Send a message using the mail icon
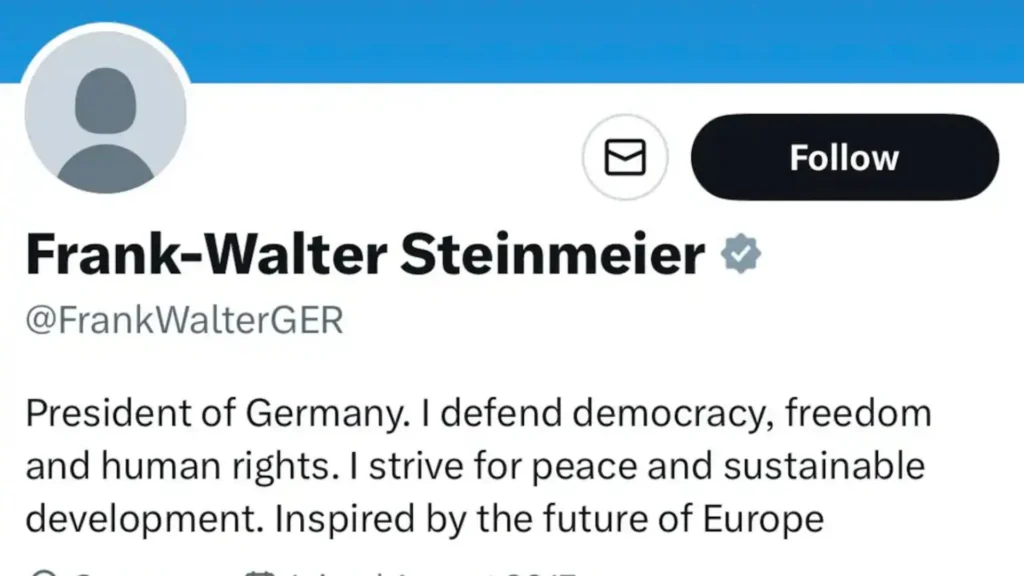Viewport: 1024px width, 576px height. [625, 157]
